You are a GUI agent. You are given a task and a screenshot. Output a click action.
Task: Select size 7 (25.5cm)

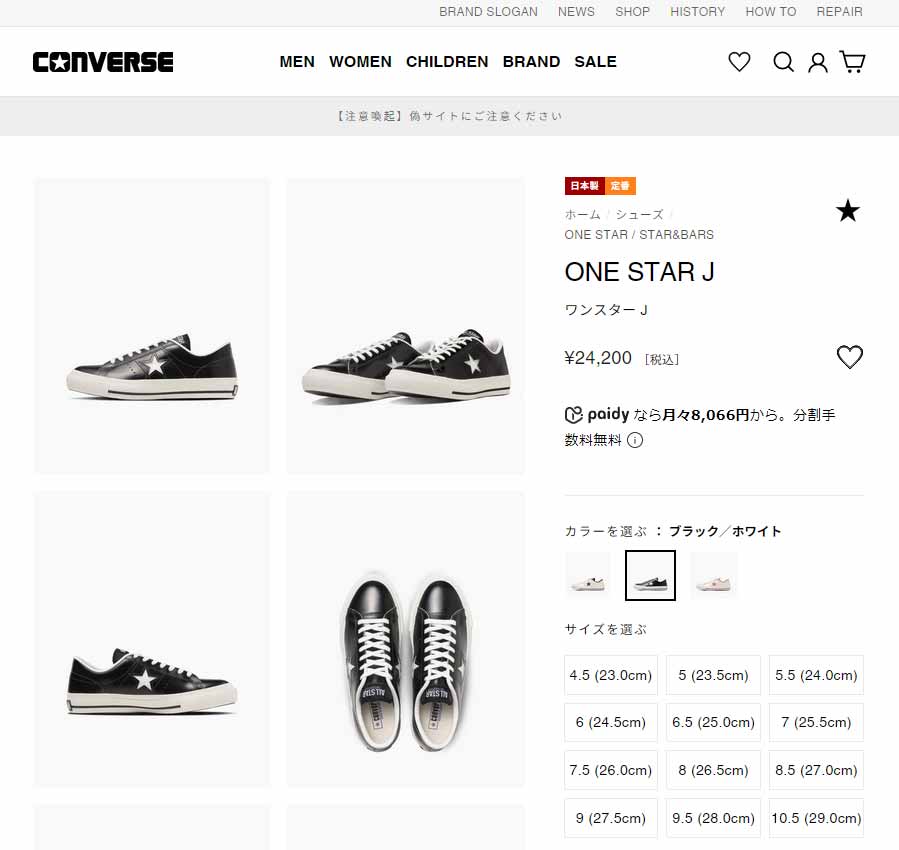pyautogui.click(x=816, y=722)
